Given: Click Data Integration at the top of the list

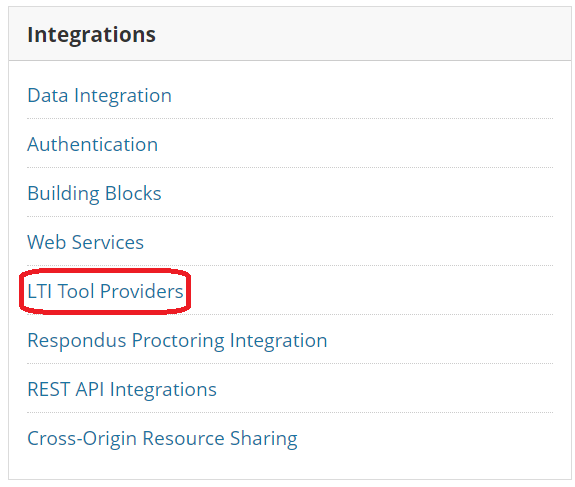Looking at the screenshot, I should coord(99,96).
